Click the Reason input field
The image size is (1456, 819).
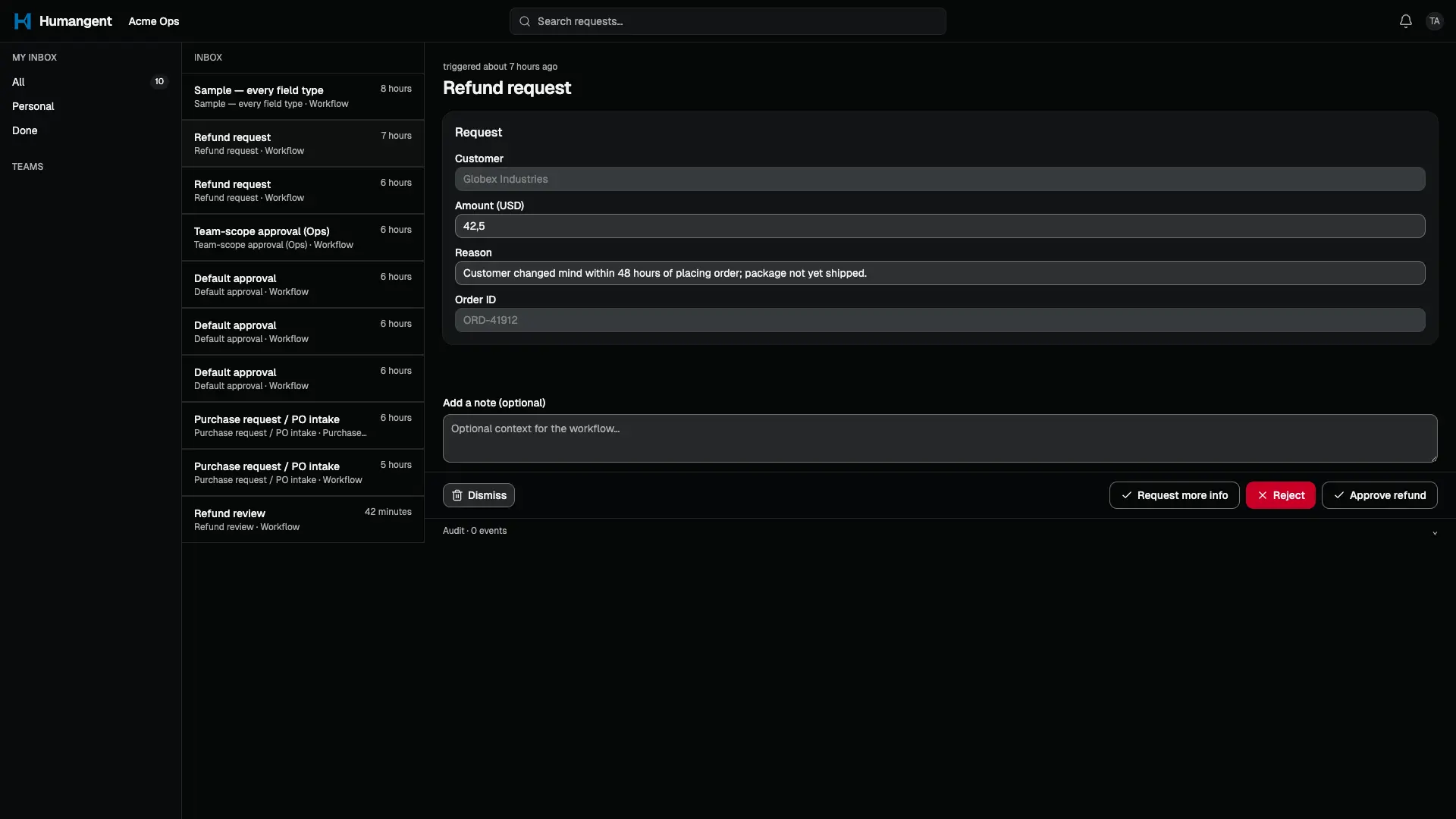click(x=940, y=273)
